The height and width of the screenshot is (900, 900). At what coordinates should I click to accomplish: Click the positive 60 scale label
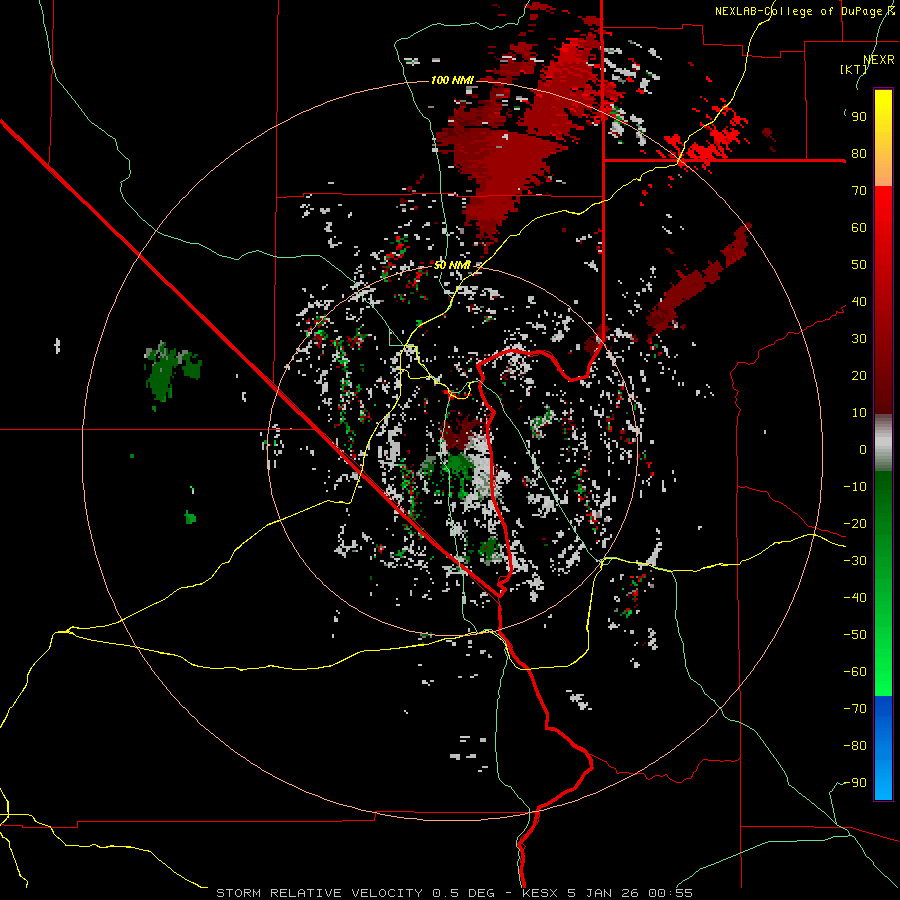point(859,228)
